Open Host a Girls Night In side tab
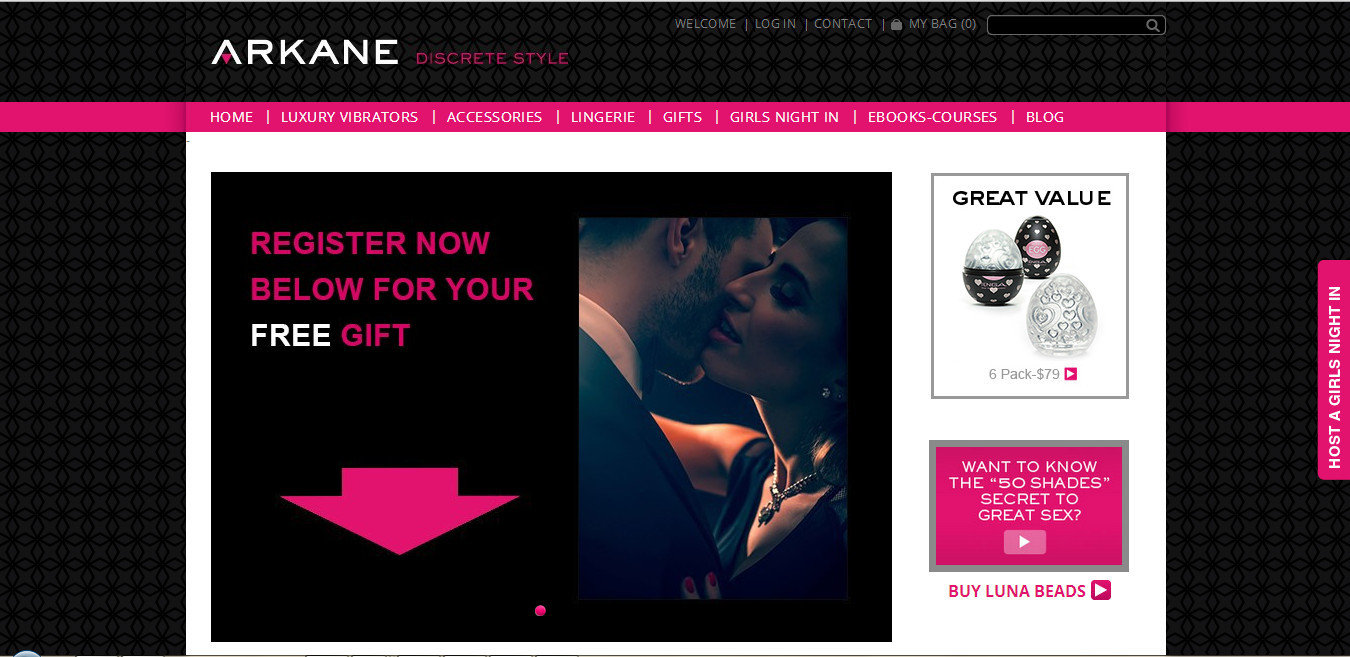1350x657 pixels. (x=1334, y=370)
